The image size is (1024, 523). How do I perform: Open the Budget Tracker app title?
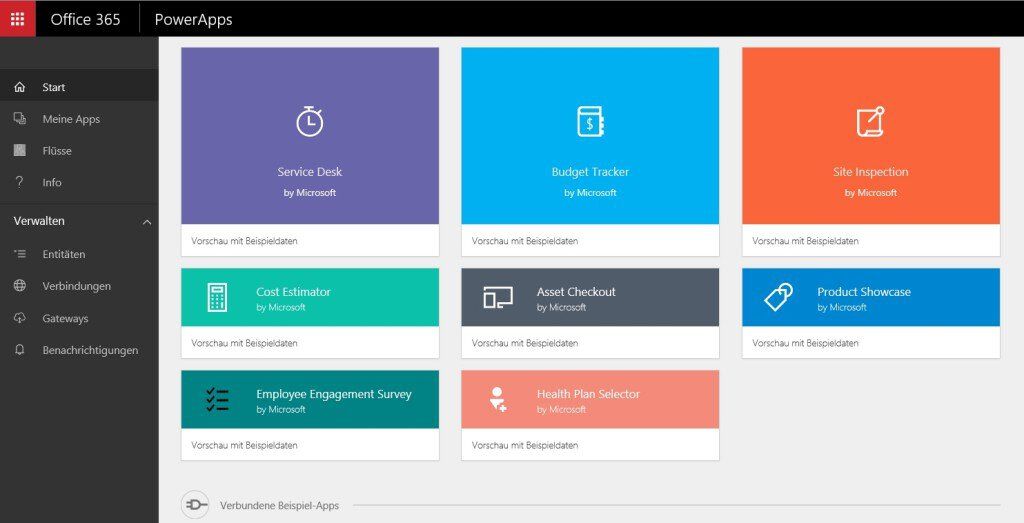(x=590, y=172)
